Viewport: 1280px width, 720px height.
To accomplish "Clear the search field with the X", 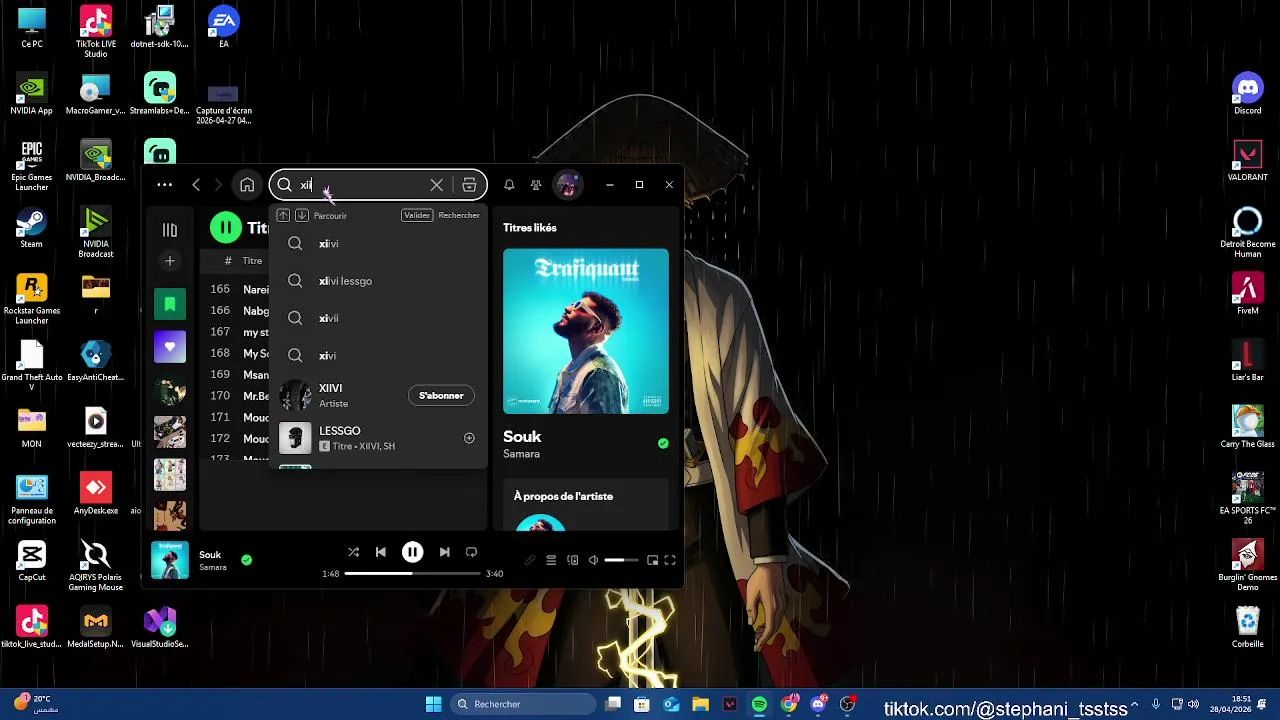I will coord(436,185).
